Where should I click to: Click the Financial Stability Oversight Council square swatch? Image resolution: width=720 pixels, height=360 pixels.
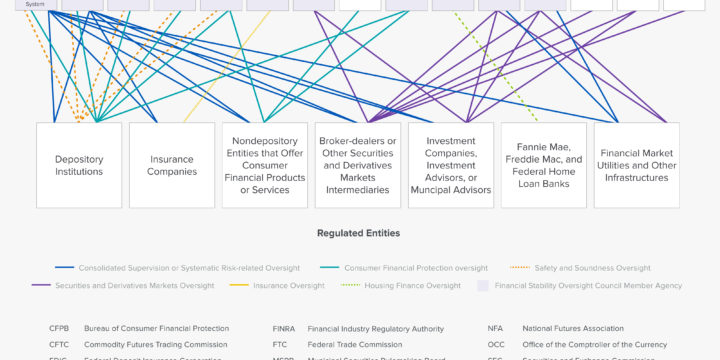[483, 285]
